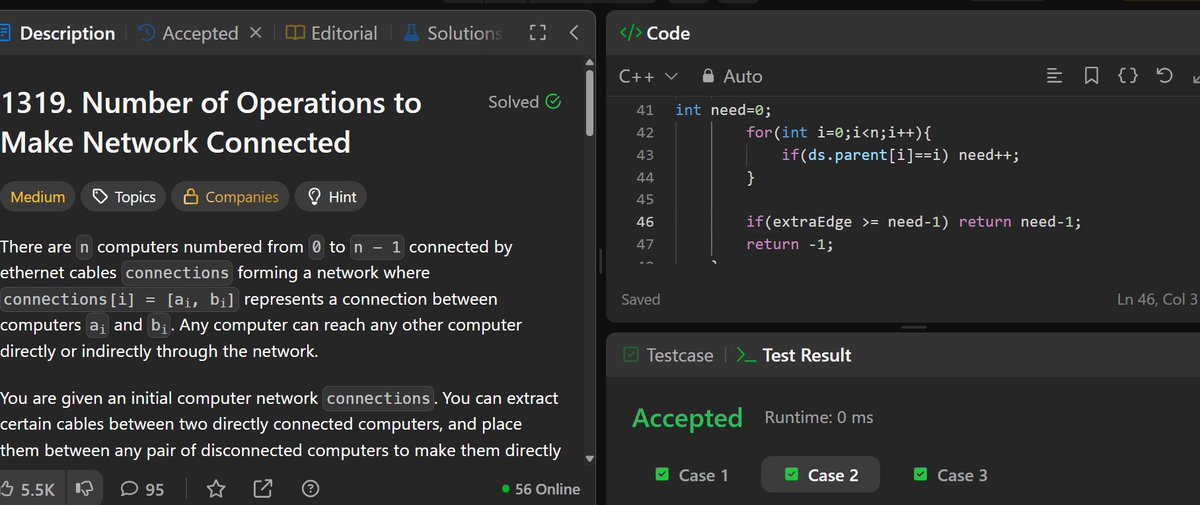Open the C++ language dropdown
1200x505 pixels.
(648, 76)
